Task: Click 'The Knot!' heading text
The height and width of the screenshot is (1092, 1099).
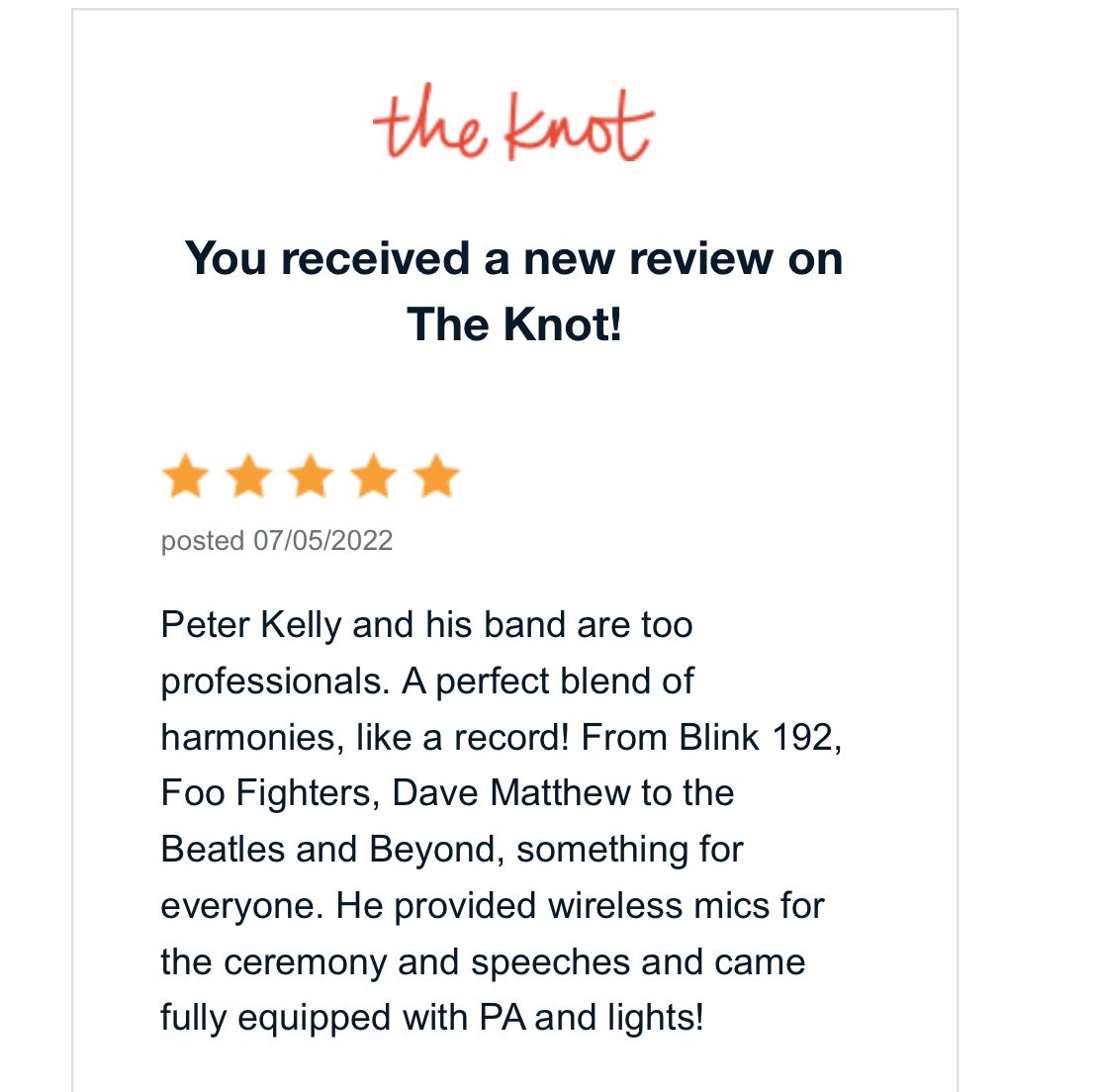Action: point(513,323)
